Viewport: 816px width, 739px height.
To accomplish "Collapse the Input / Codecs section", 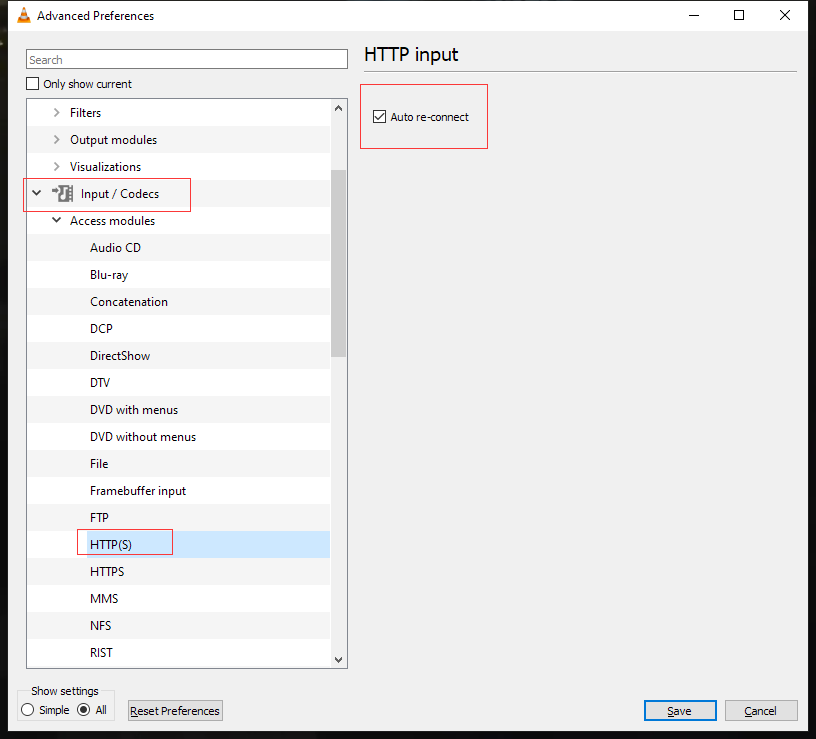I will tap(36, 193).
